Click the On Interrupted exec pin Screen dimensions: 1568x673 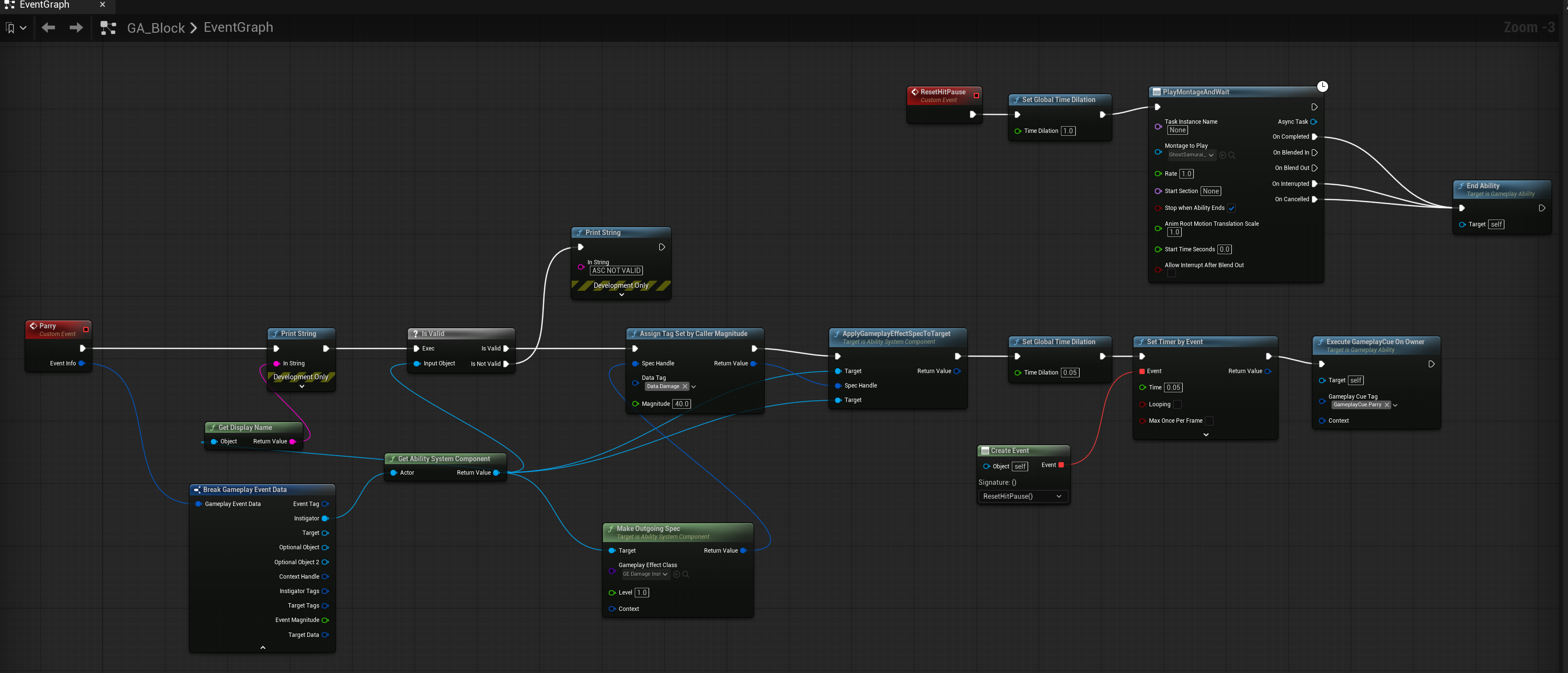(x=1314, y=184)
